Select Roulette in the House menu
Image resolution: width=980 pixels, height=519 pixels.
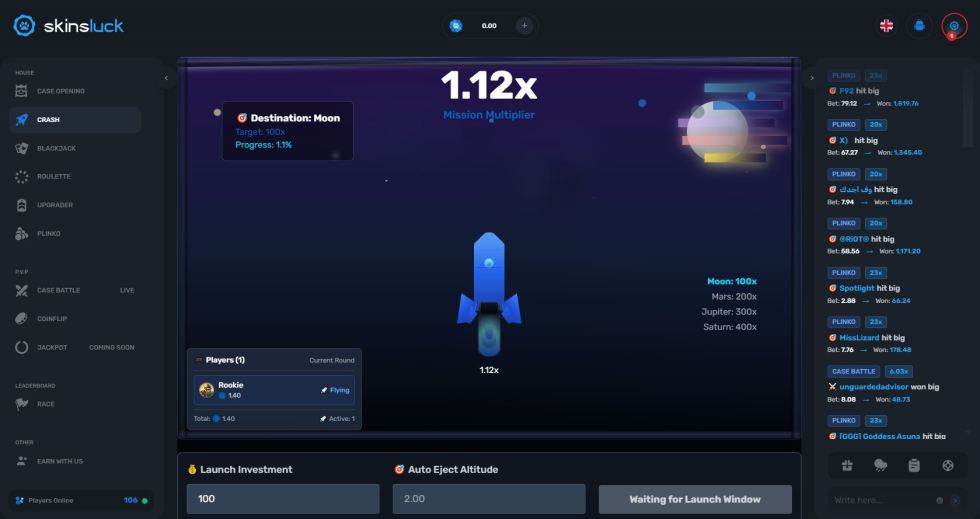[55, 176]
